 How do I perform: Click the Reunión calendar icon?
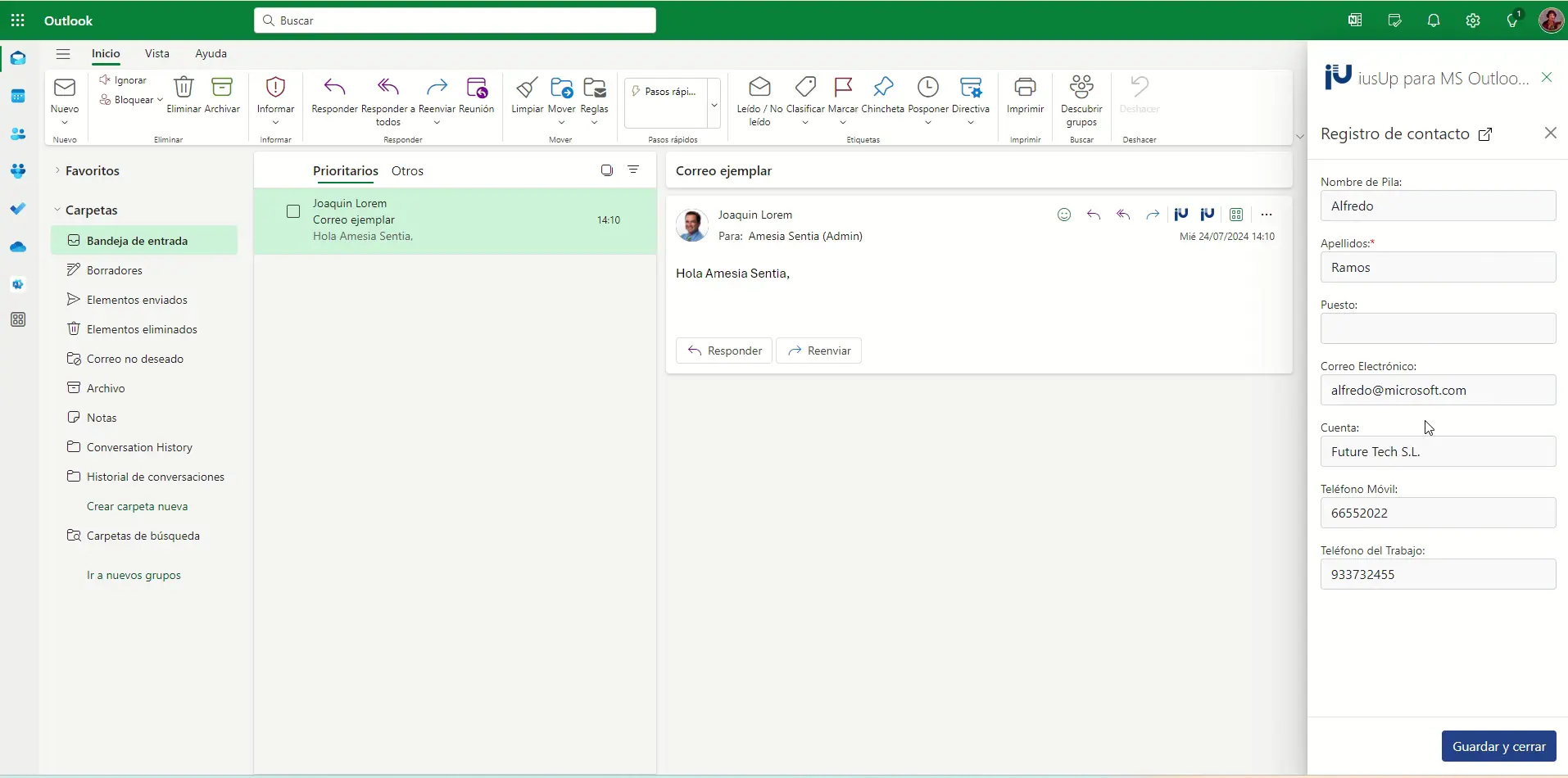click(x=476, y=88)
